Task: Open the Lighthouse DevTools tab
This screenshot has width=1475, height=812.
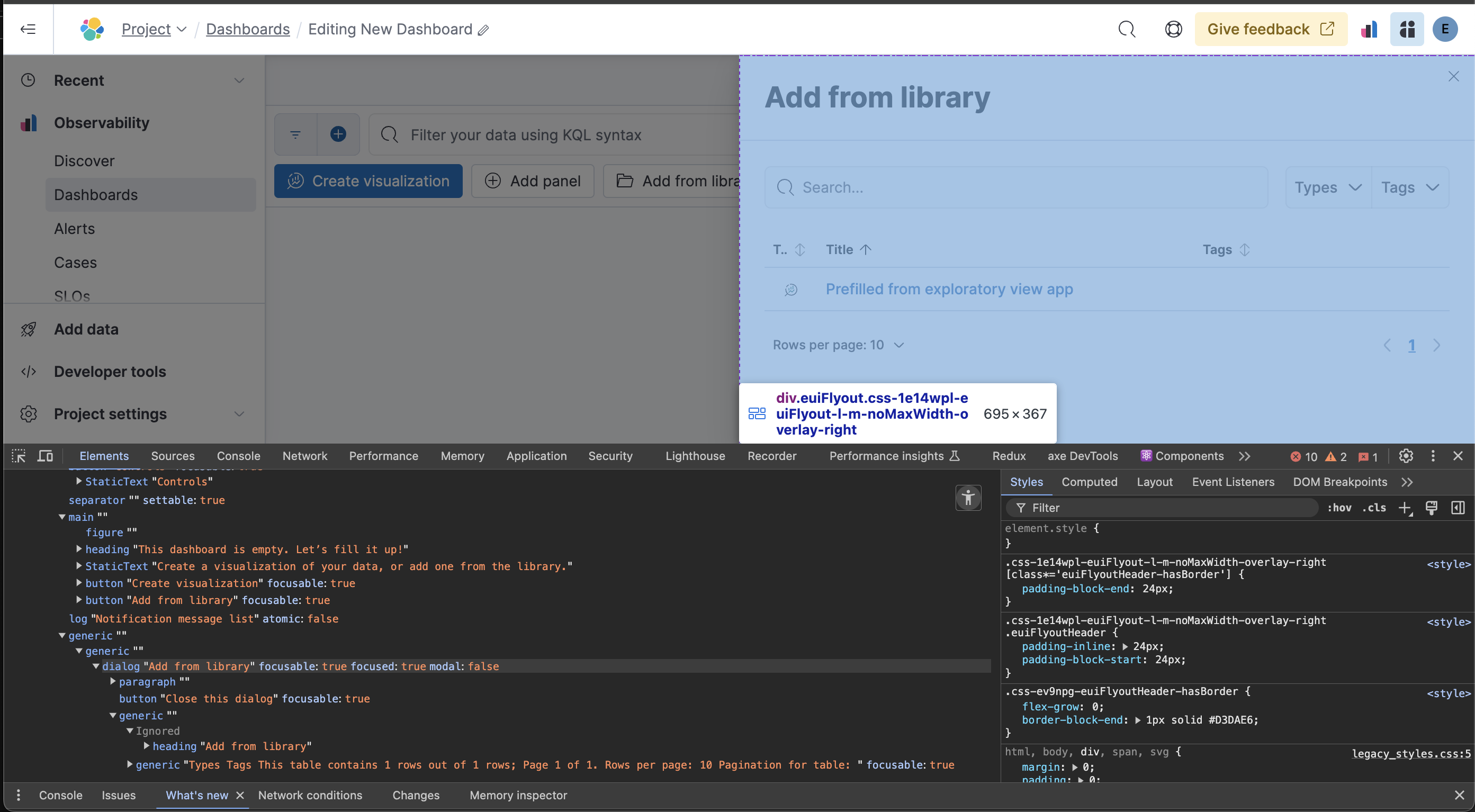Action: [695, 456]
